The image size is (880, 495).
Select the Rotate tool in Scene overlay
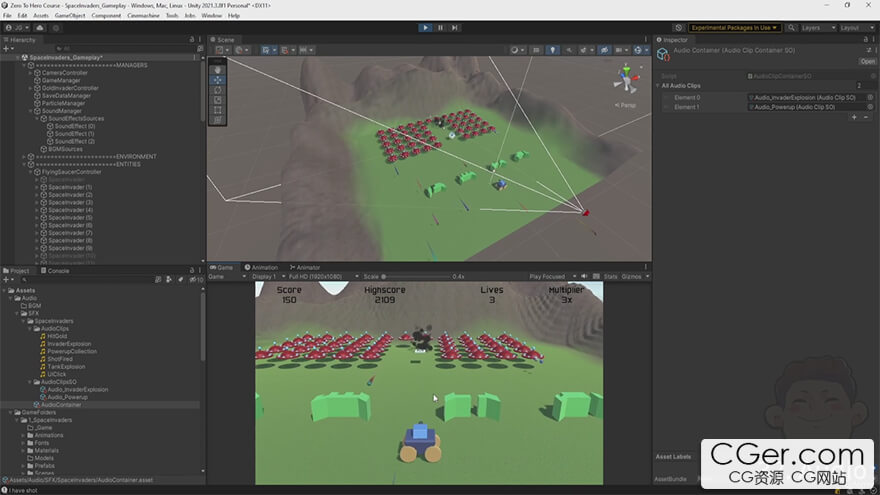coord(218,90)
